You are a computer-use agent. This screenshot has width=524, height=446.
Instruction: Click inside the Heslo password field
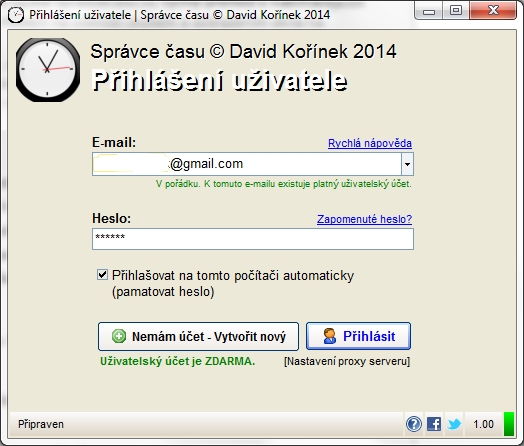(253, 239)
